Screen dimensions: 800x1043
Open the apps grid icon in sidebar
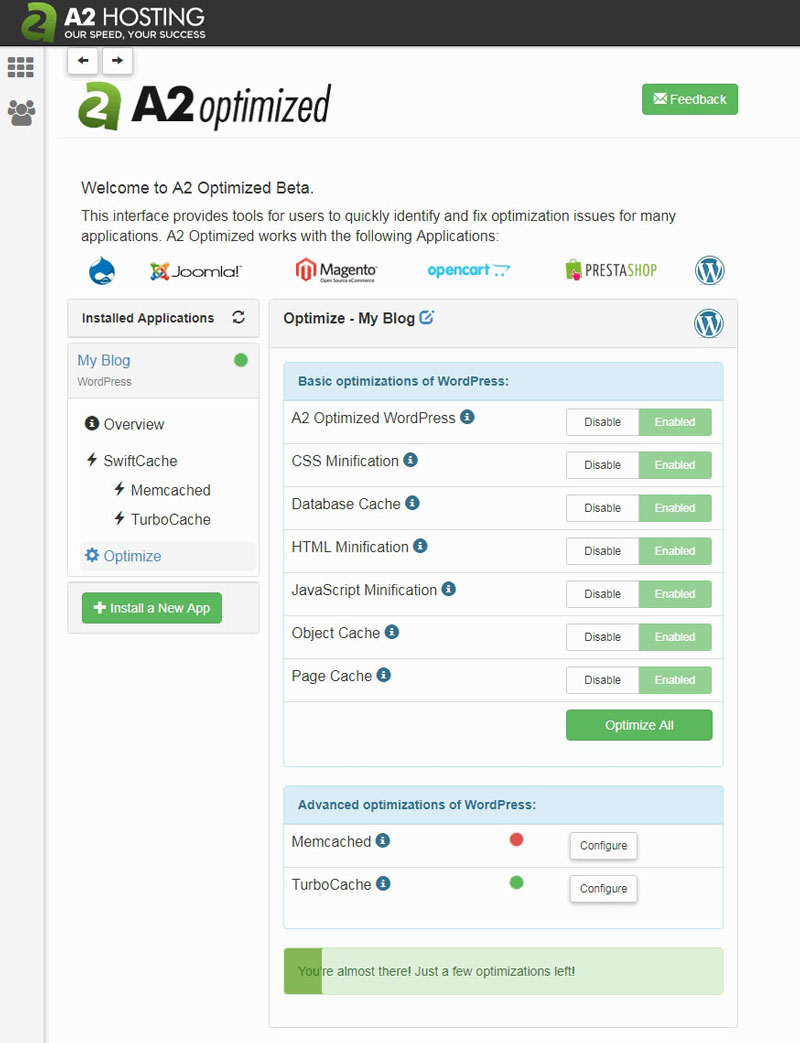(x=21, y=67)
